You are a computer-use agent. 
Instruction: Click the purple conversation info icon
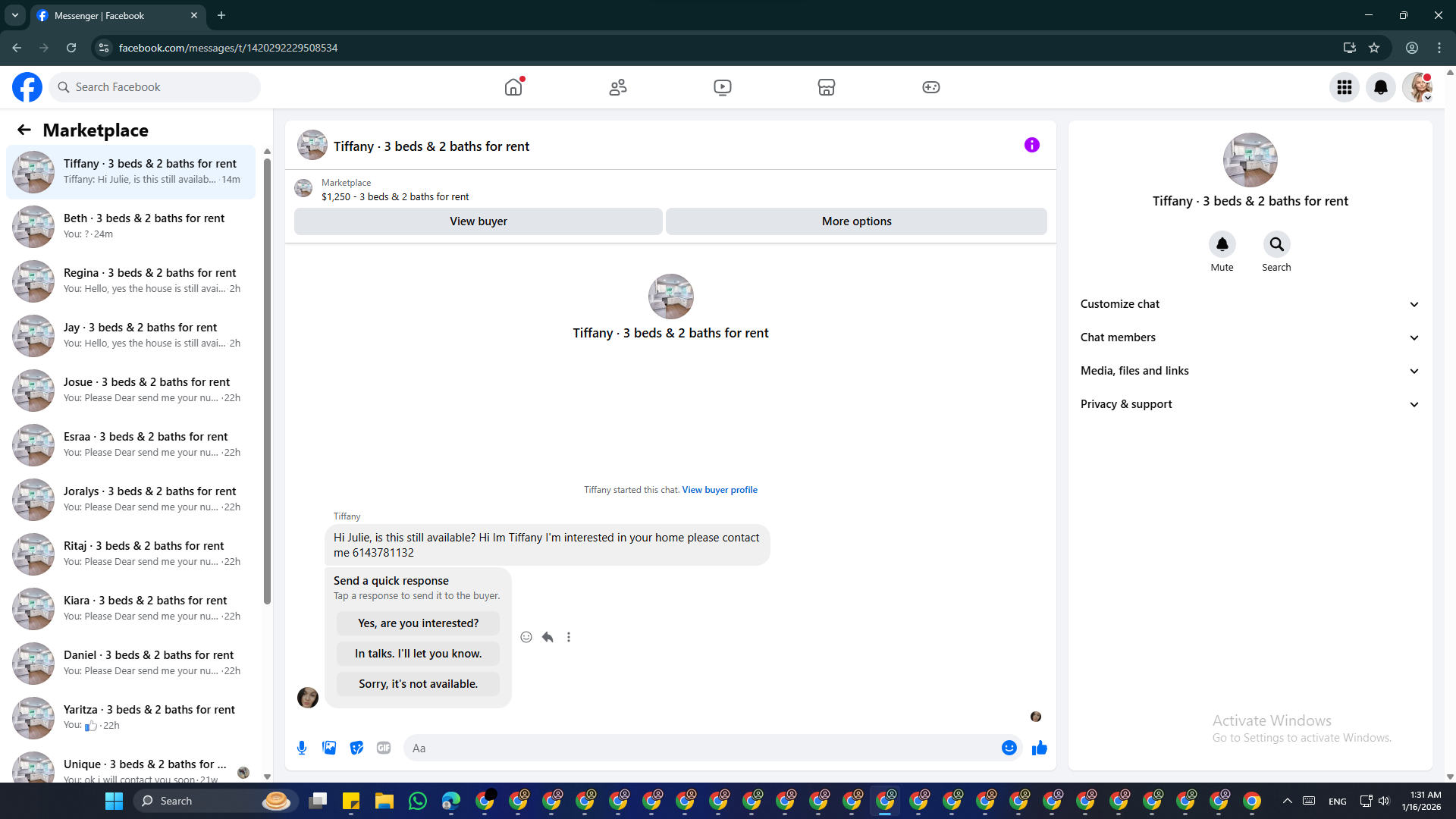coord(1031,145)
